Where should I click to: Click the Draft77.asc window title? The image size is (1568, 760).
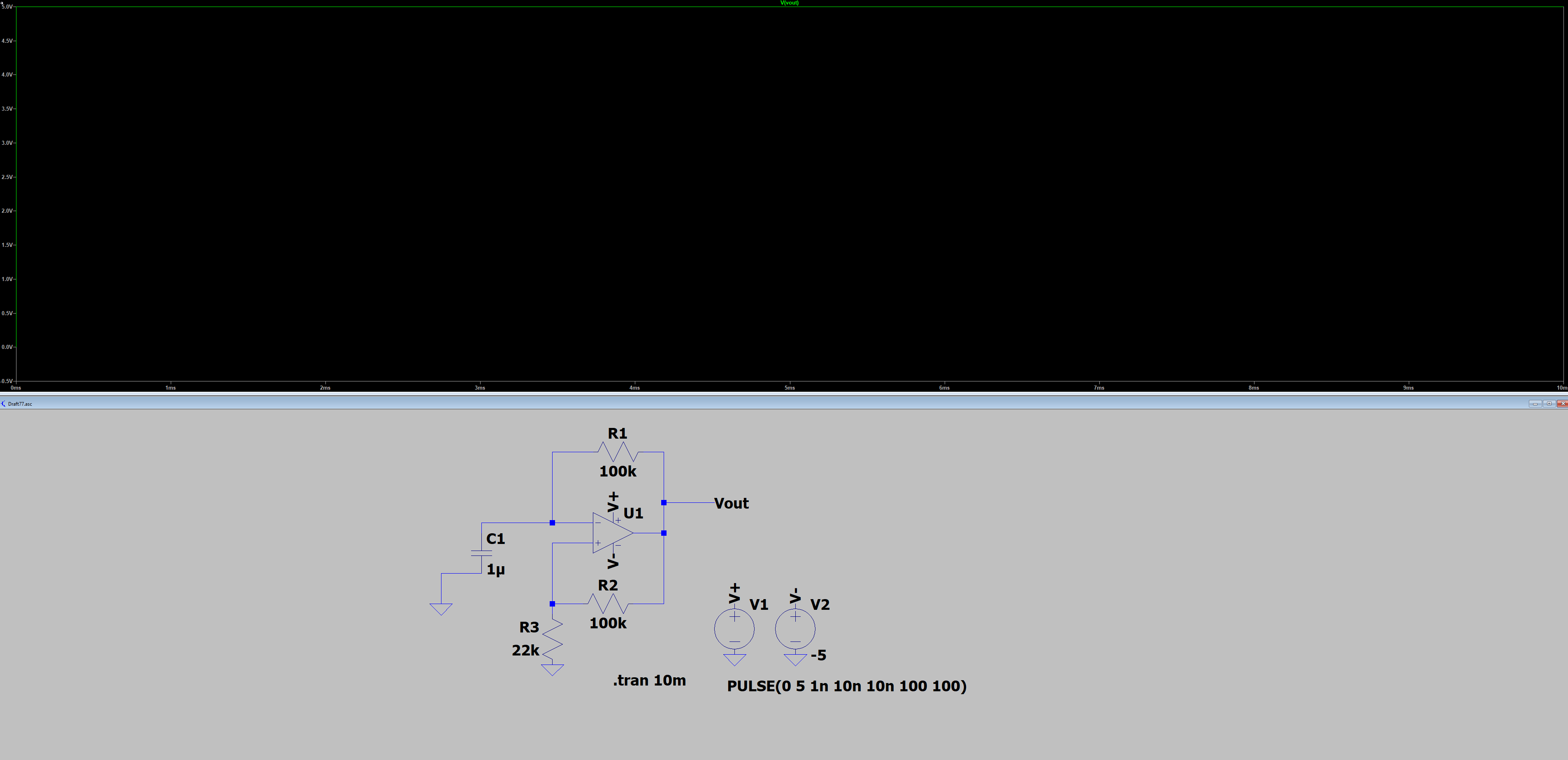click(20, 404)
